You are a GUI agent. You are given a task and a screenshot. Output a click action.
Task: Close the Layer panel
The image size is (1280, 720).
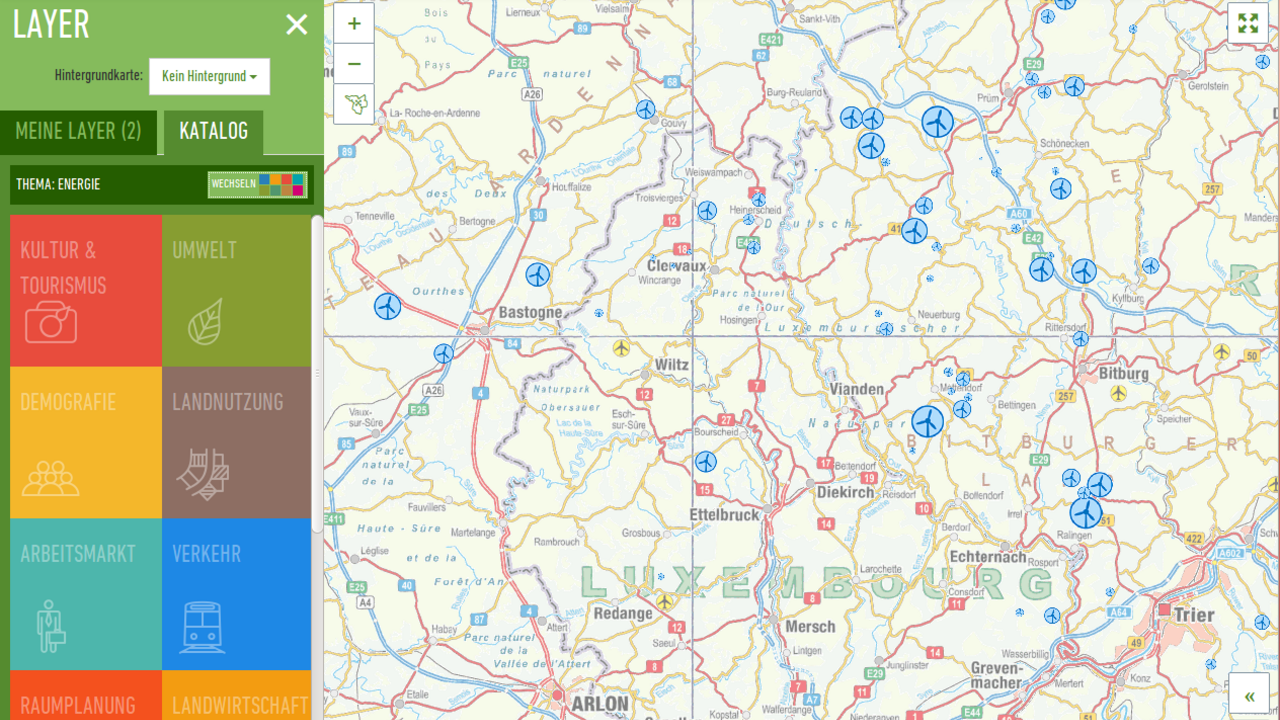[x=297, y=25]
